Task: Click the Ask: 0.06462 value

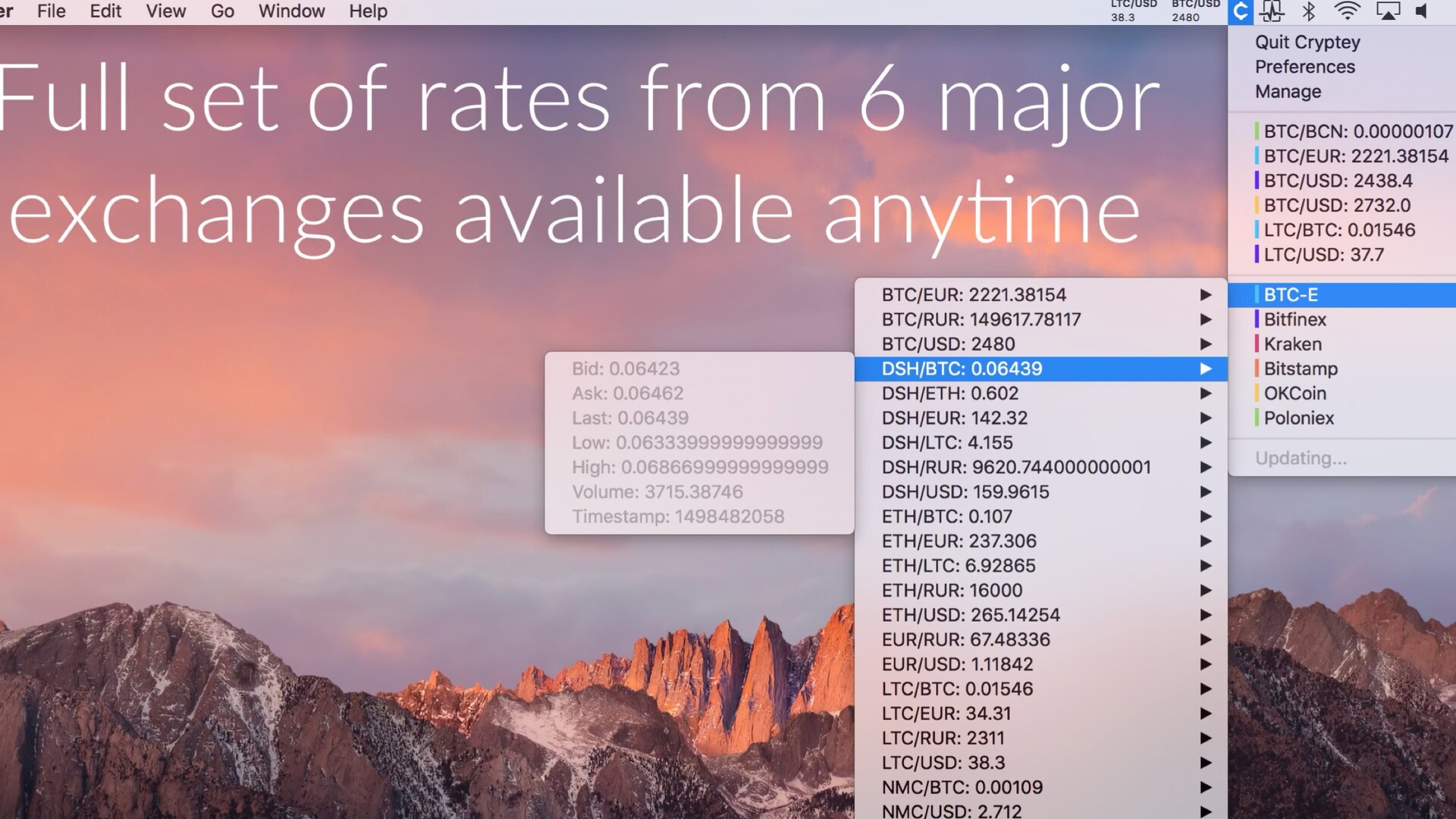Action: pyautogui.click(x=627, y=394)
